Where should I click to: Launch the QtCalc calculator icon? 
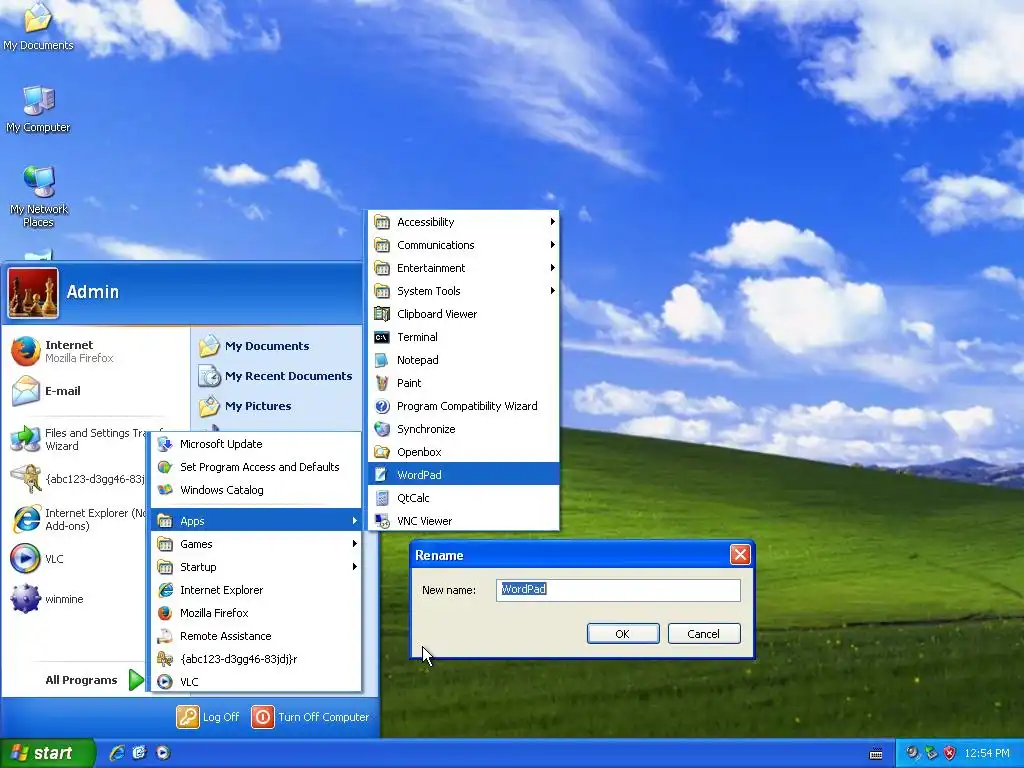382,498
